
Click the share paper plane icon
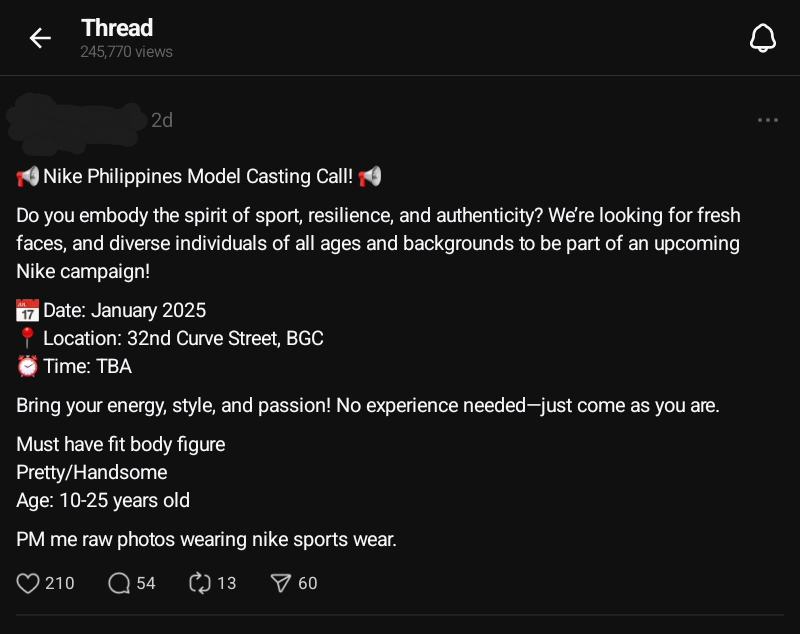pos(281,582)
